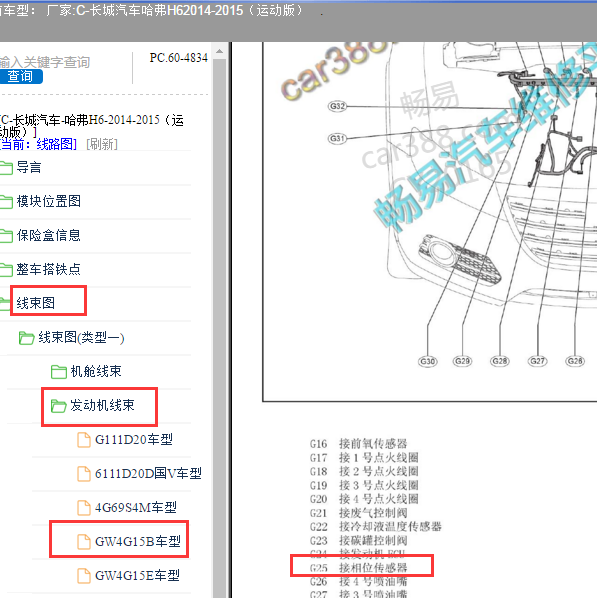Click the G27 connector label in diagram
The width and height of the screenshot is (597, 598).
pyautogui.click(x=537, y=361)
